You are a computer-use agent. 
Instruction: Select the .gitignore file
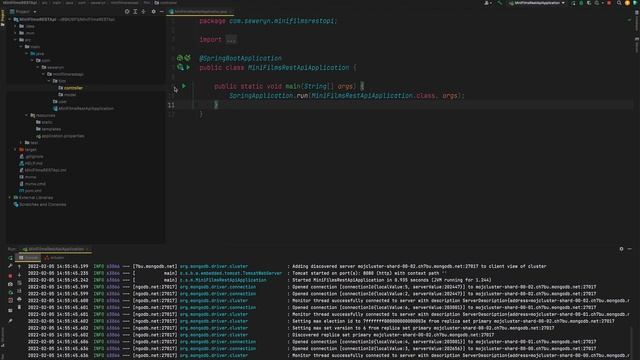point(34,156)
